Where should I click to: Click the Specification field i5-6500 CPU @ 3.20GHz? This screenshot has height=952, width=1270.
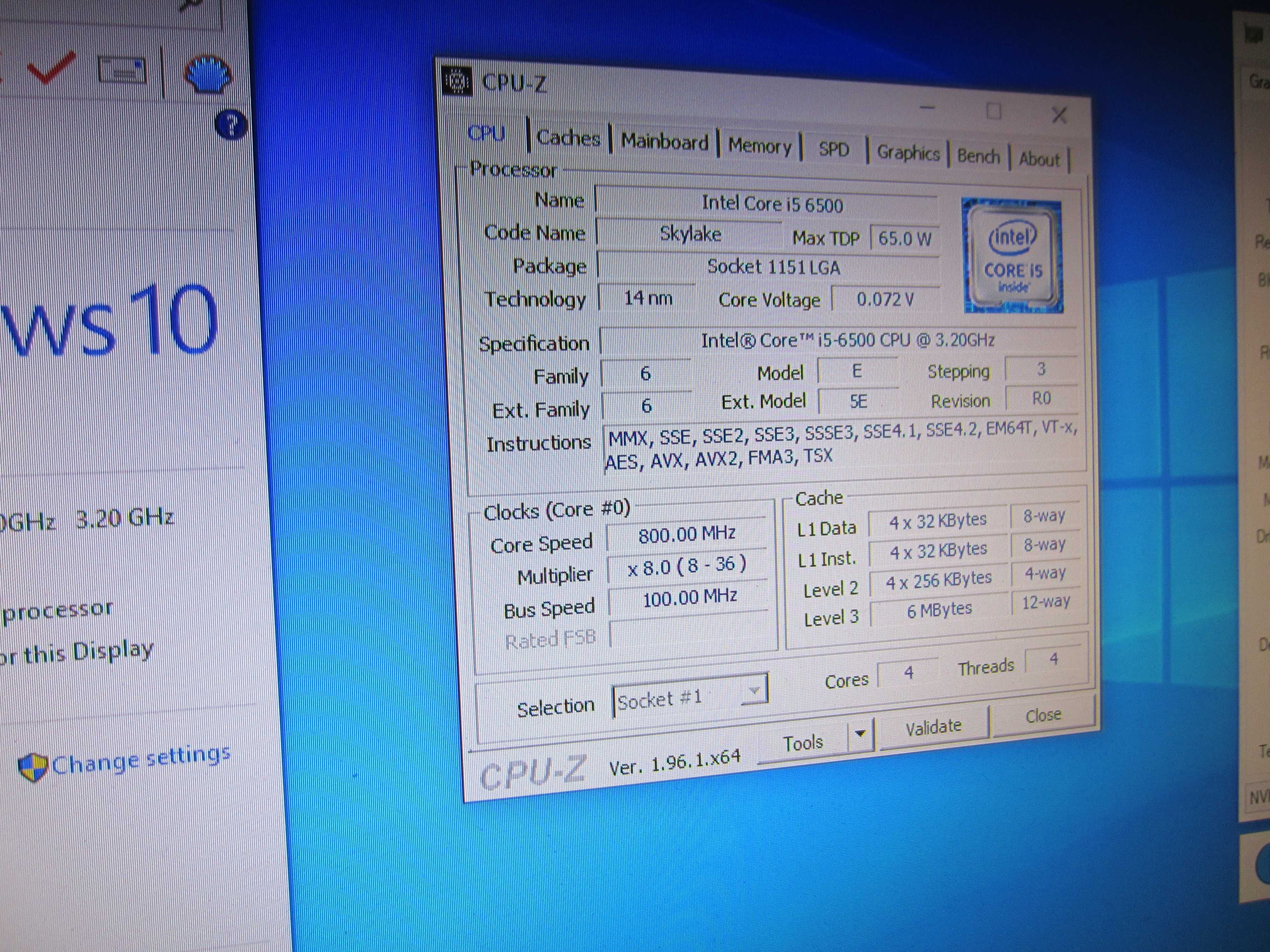point(838,340)
